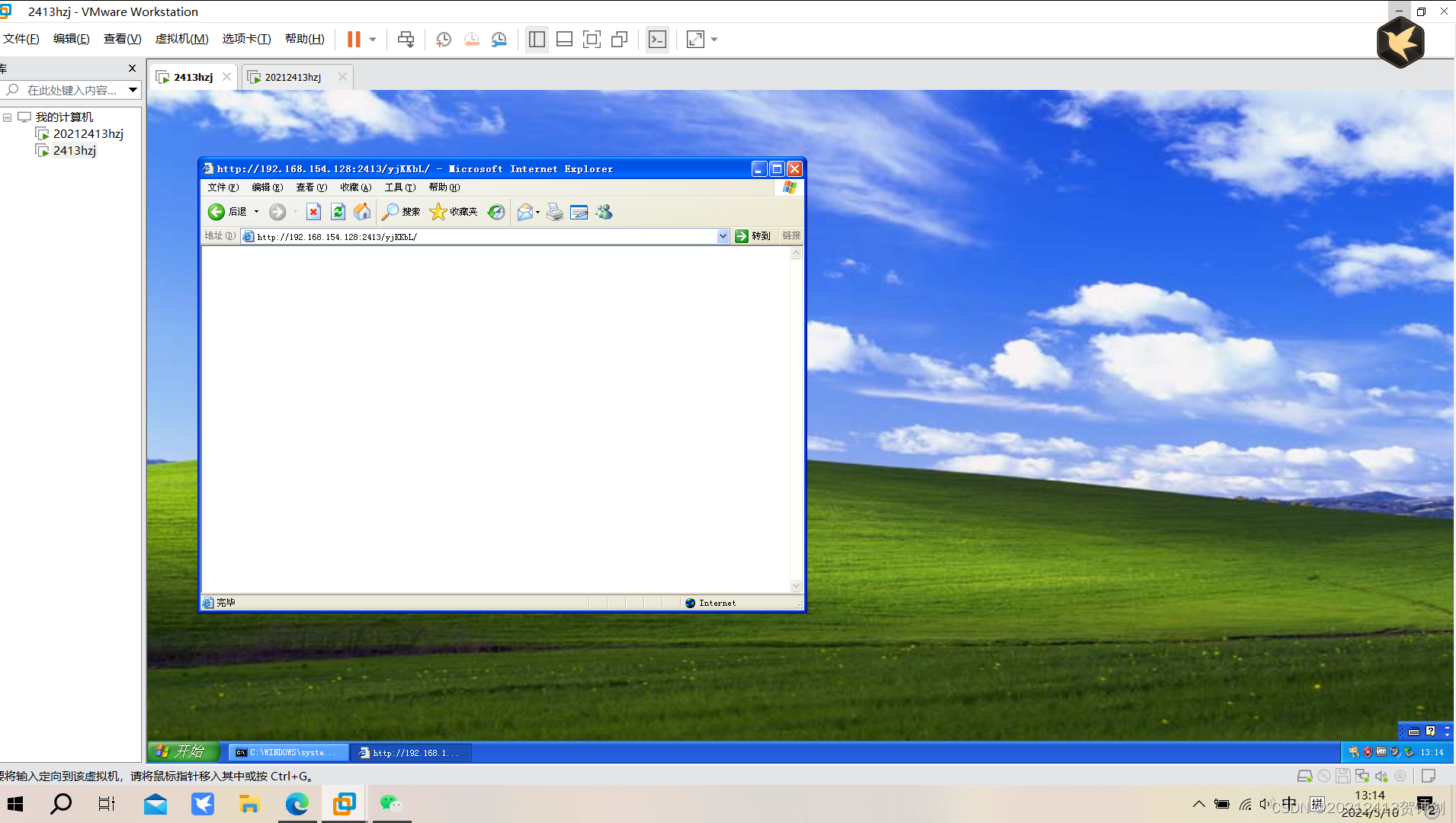
Task: Click the VMware Tools vm tray icon
Action: click(1381, 752)
